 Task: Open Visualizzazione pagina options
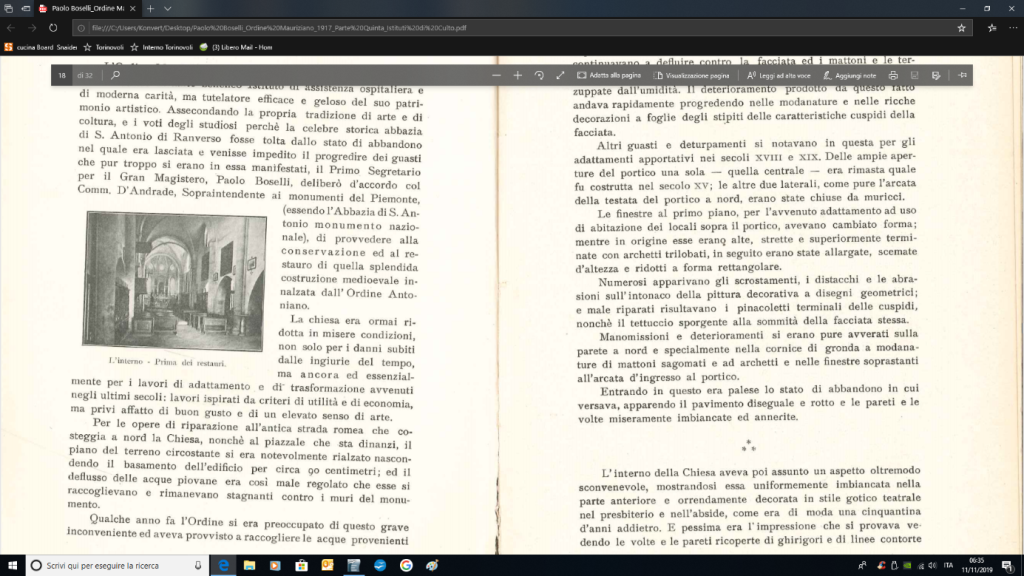click(691, 75)
